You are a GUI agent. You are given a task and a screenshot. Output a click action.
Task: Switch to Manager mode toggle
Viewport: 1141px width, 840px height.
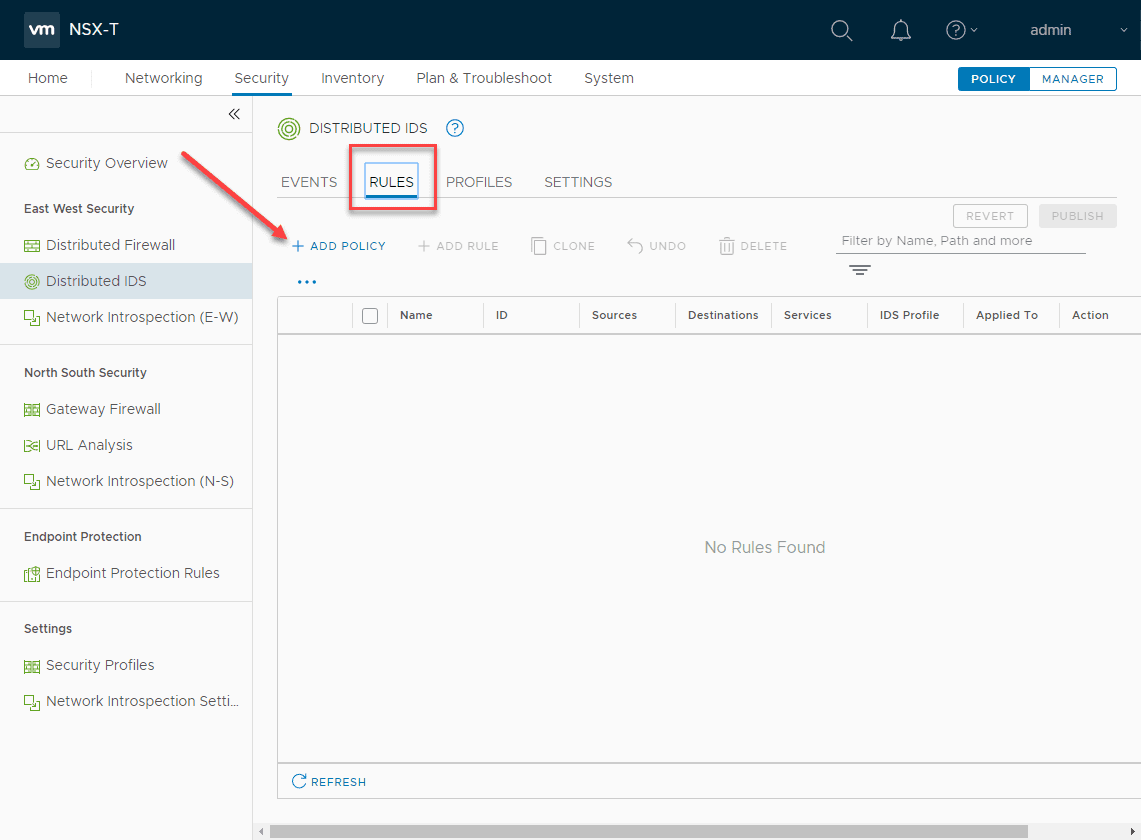pyautogui.click(x=1072, y=79)
